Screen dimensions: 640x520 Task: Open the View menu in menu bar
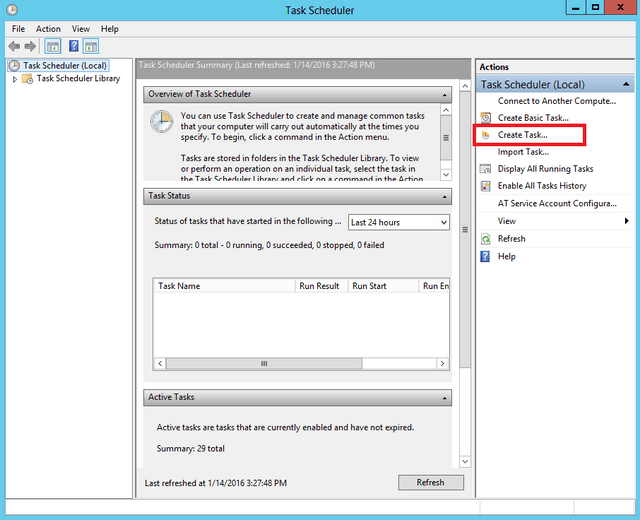point(80,29)
